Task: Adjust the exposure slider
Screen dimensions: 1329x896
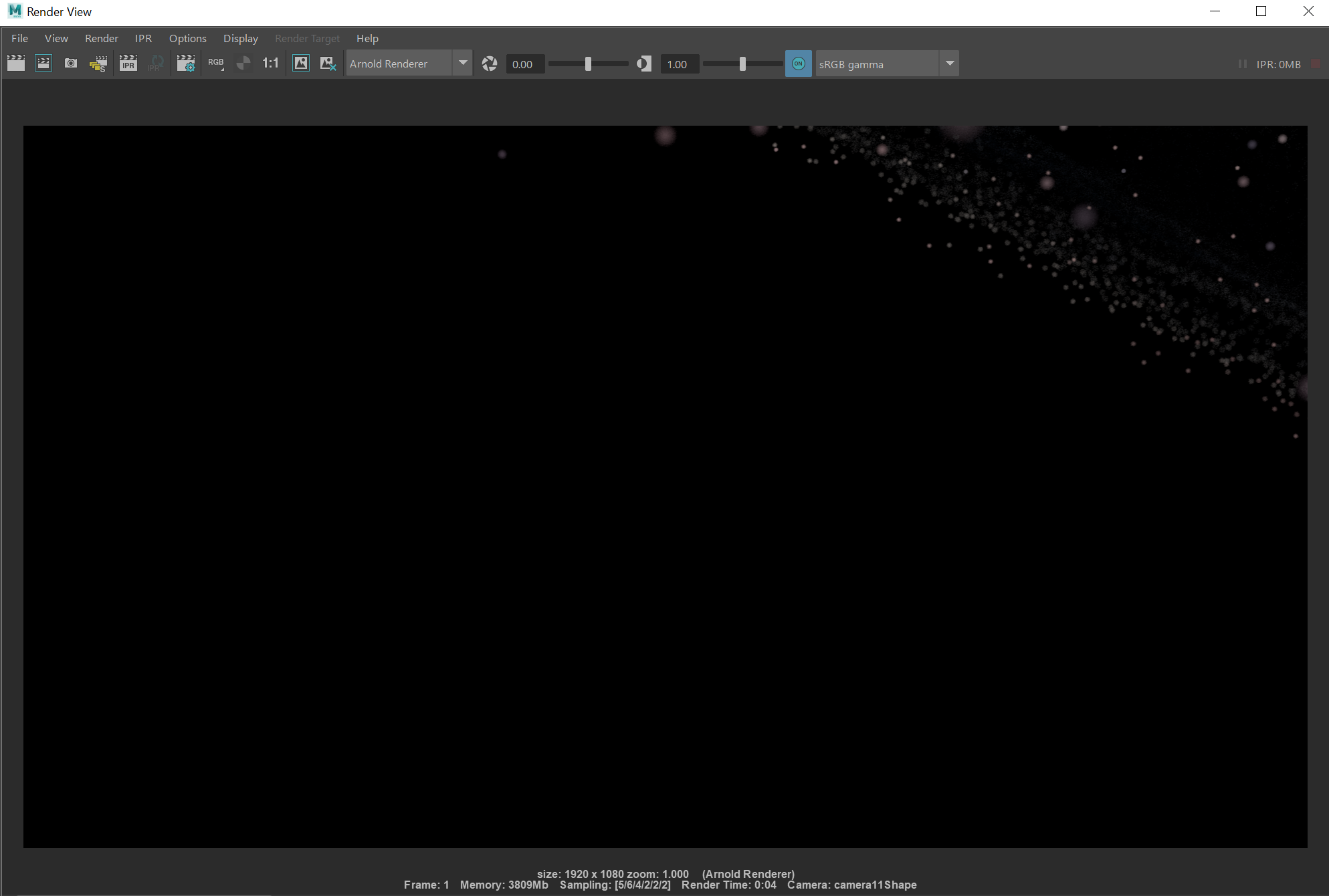Action: coord(588,64)
